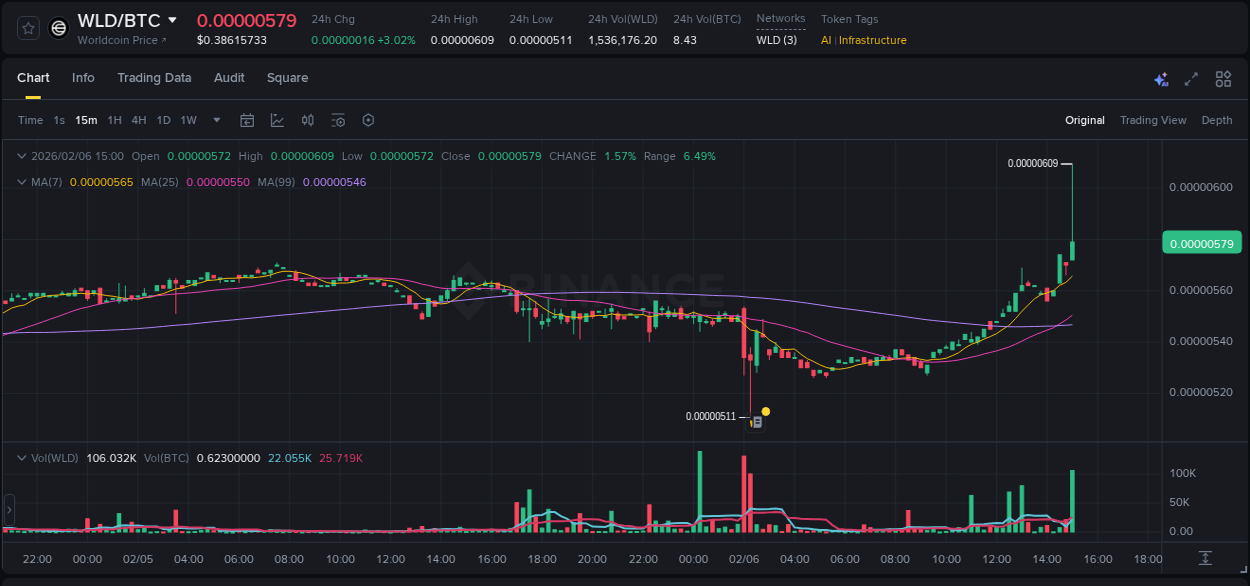Open the widgets layout grid icon
1250x586 pixels.
pos(1223,78)
